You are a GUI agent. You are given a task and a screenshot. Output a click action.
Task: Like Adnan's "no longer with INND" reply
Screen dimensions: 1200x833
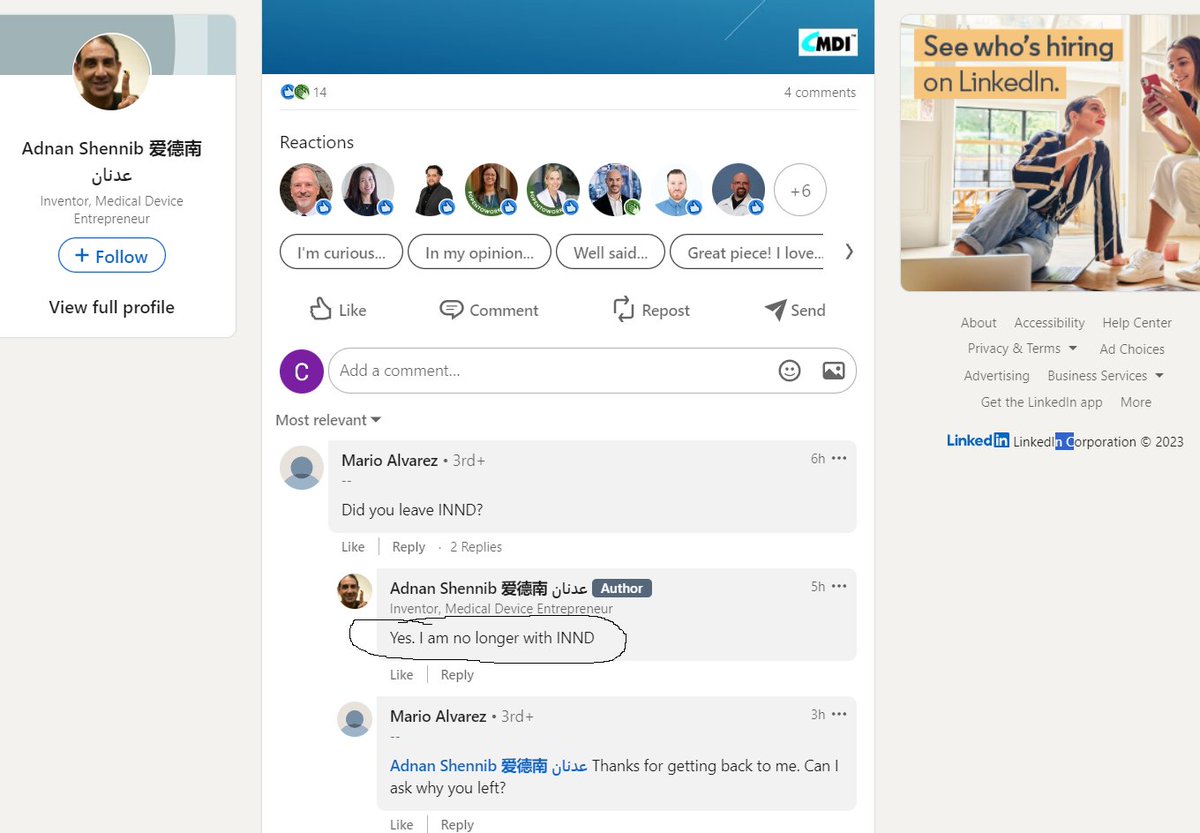(x=401, y=675)
